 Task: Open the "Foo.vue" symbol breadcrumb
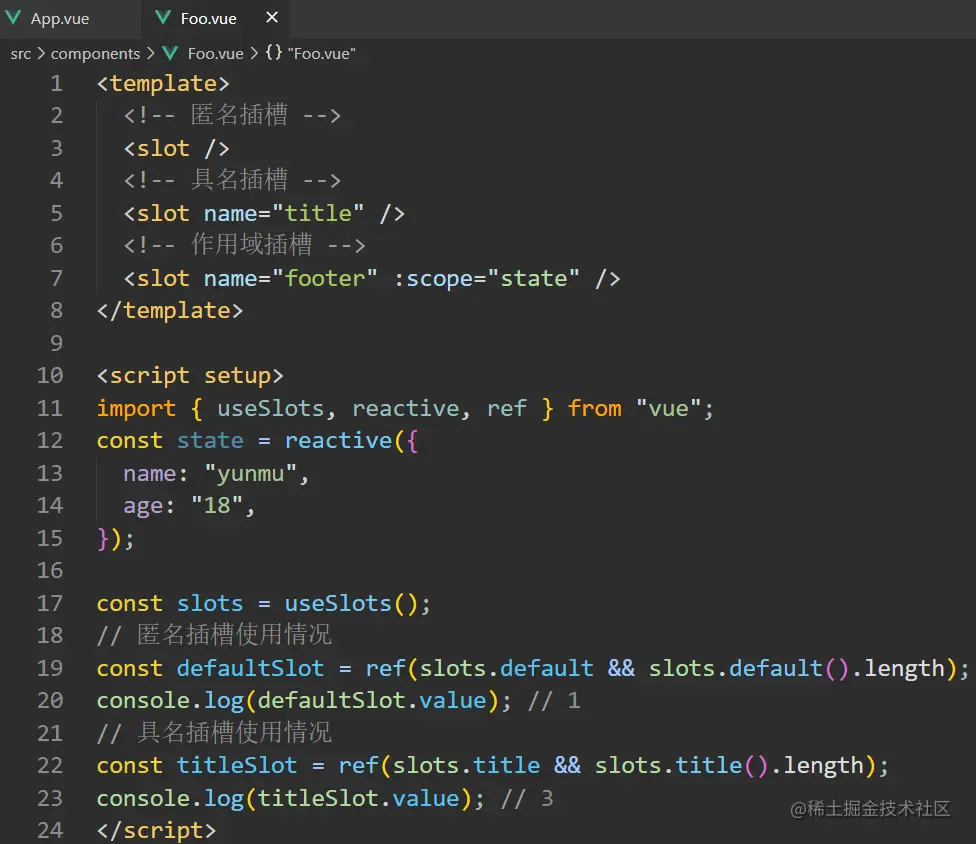pyautogui.click(x=321, y=54)
